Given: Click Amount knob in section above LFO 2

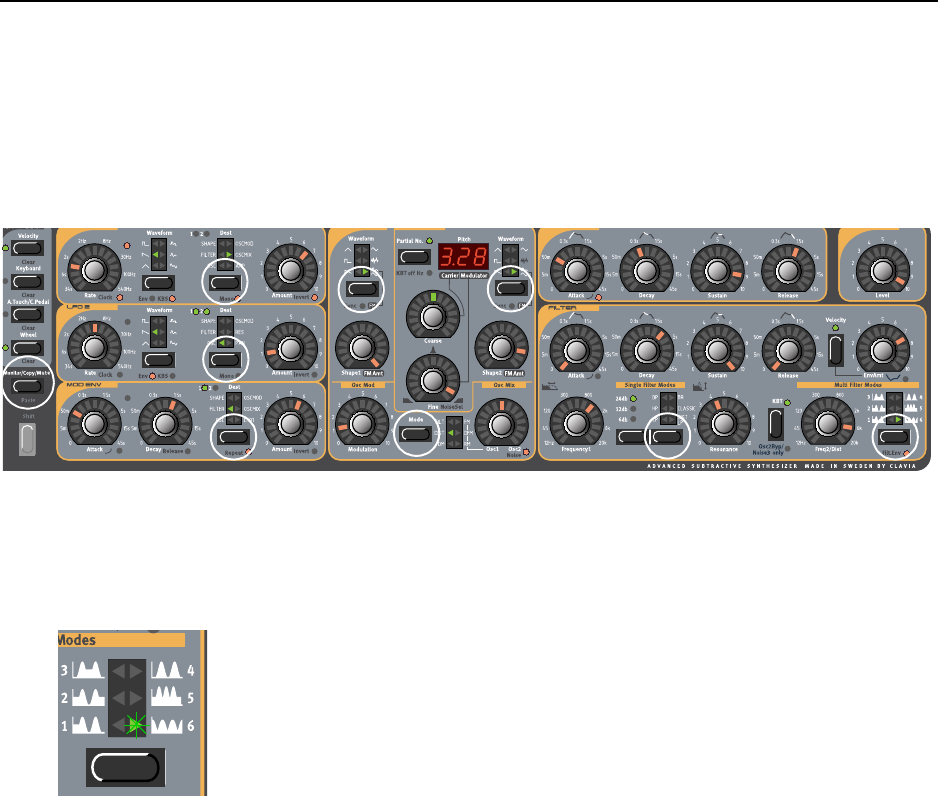Looking at the screenshot, I should (290, 270).
